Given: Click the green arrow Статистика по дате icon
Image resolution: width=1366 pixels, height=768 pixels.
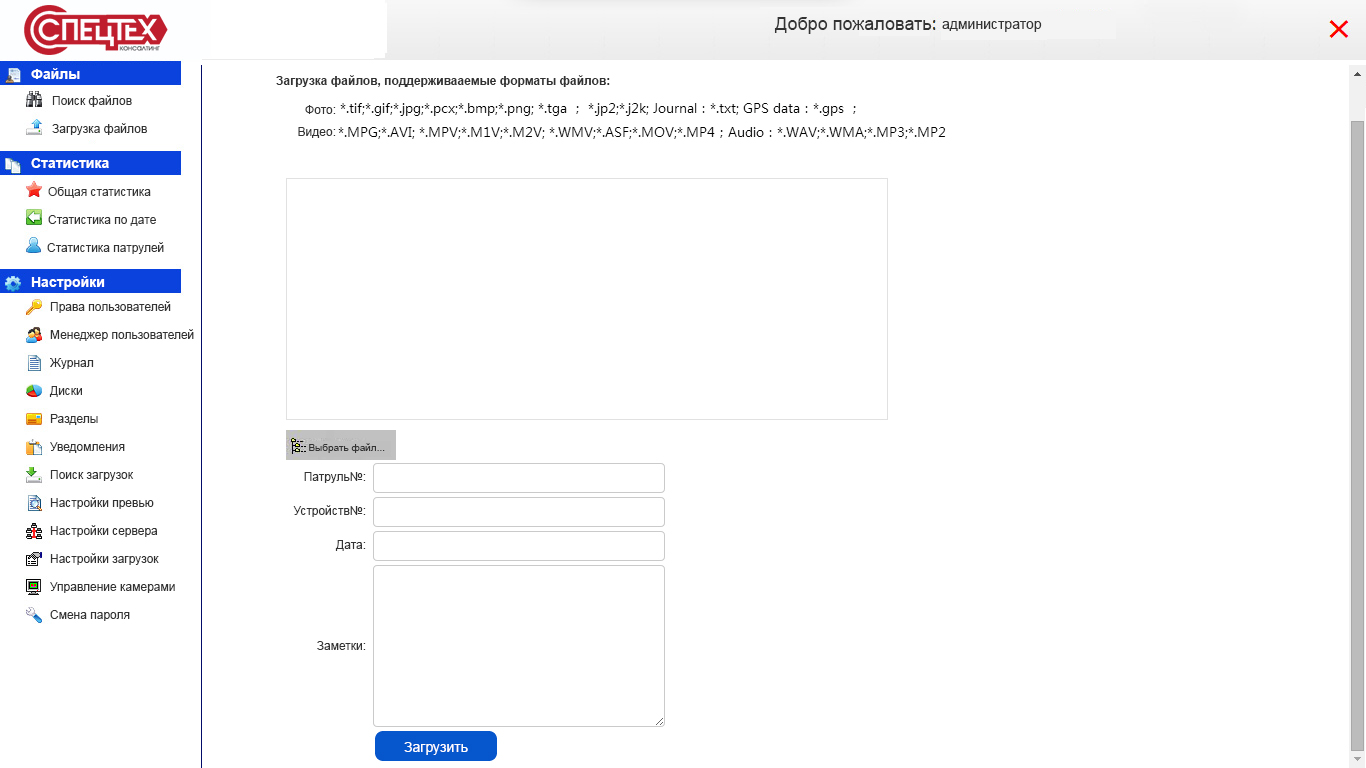Looking at the screenshot, I should [34, 218].
